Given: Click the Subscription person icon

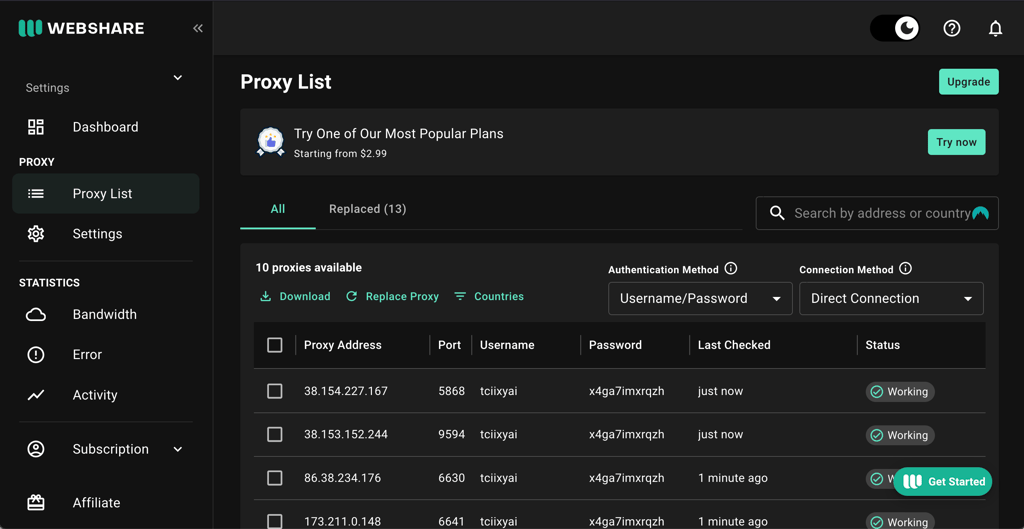Looking at the screenshot, I should coord(36,449).
